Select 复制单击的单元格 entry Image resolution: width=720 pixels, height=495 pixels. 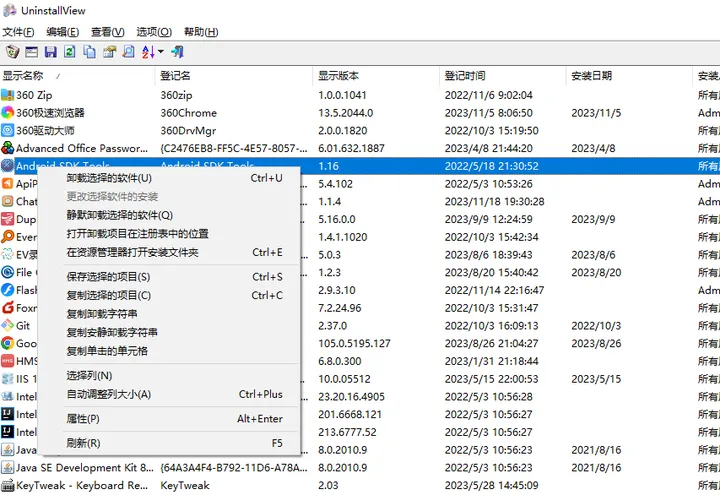169,351
